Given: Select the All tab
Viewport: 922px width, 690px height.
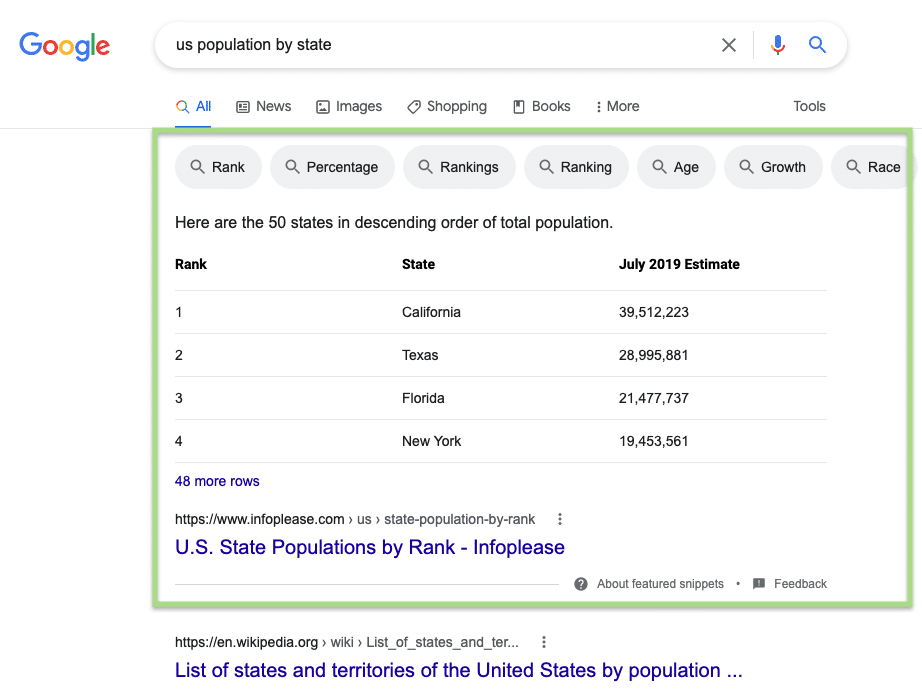Looking at the screenshot, I should (x=193, y=106).
